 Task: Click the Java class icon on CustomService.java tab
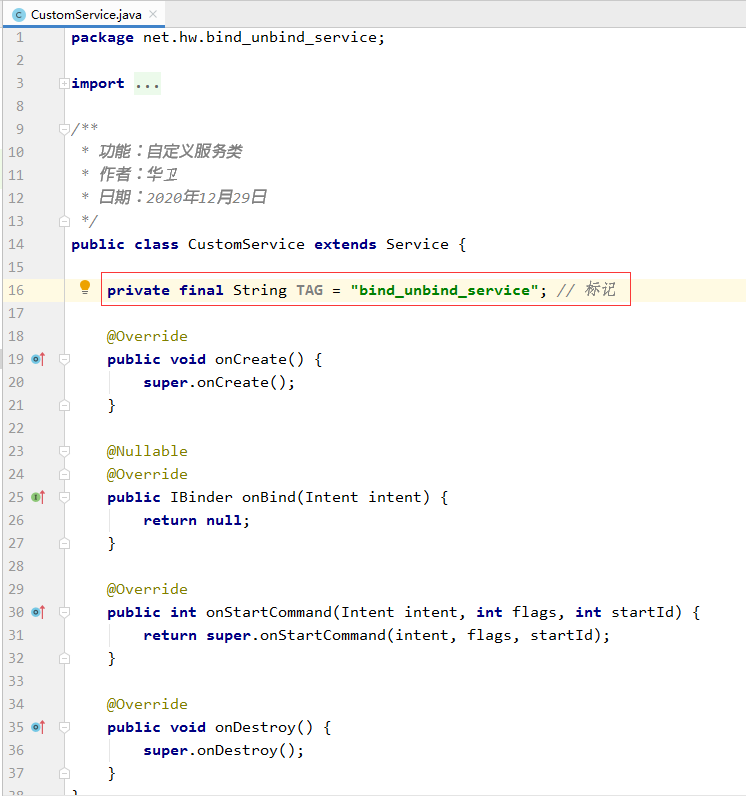(19, 15)
